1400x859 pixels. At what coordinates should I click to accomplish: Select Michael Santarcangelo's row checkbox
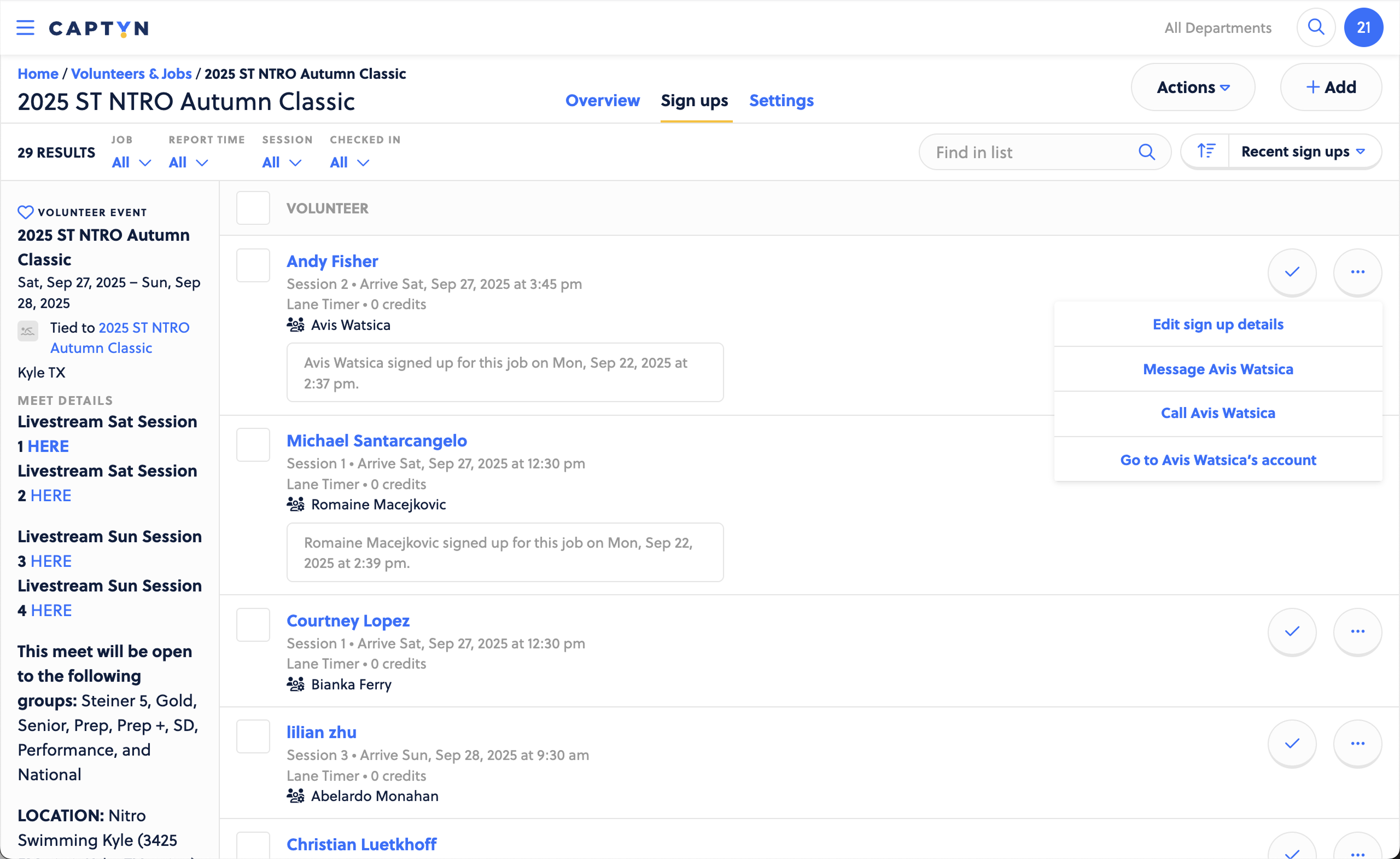tap(253, 445)
